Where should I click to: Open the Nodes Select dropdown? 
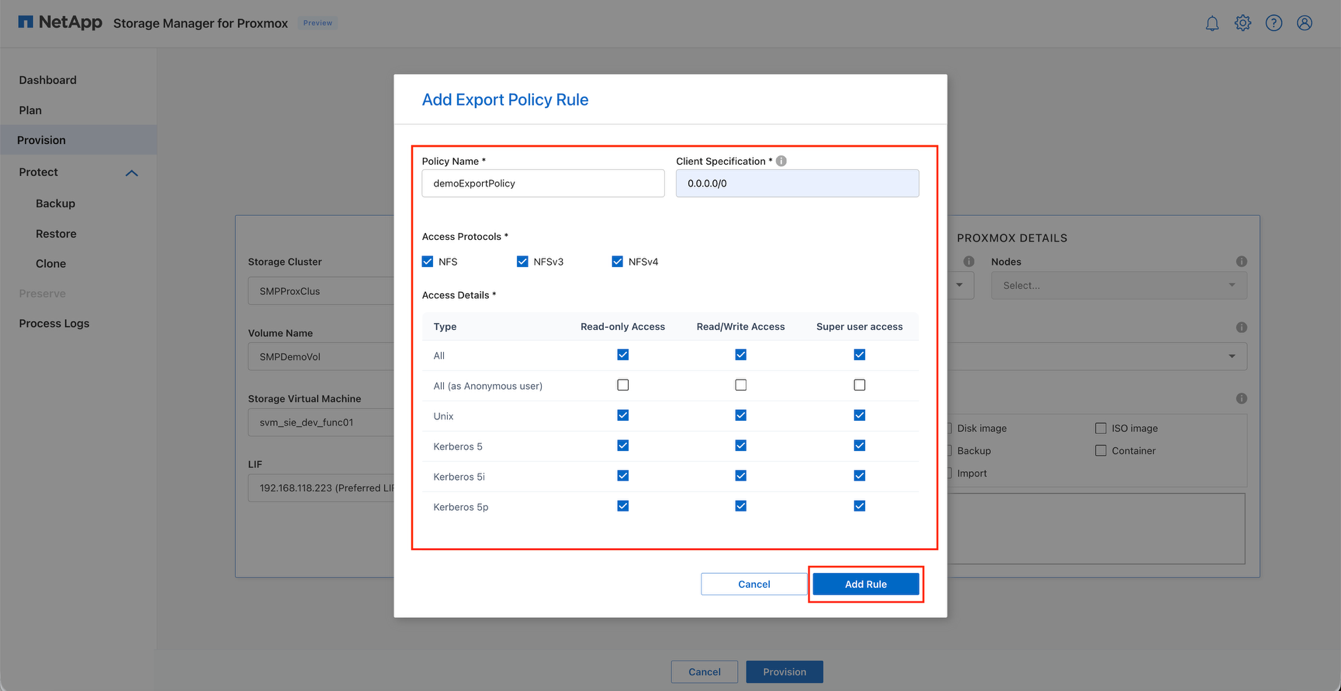coord(1118,285)
